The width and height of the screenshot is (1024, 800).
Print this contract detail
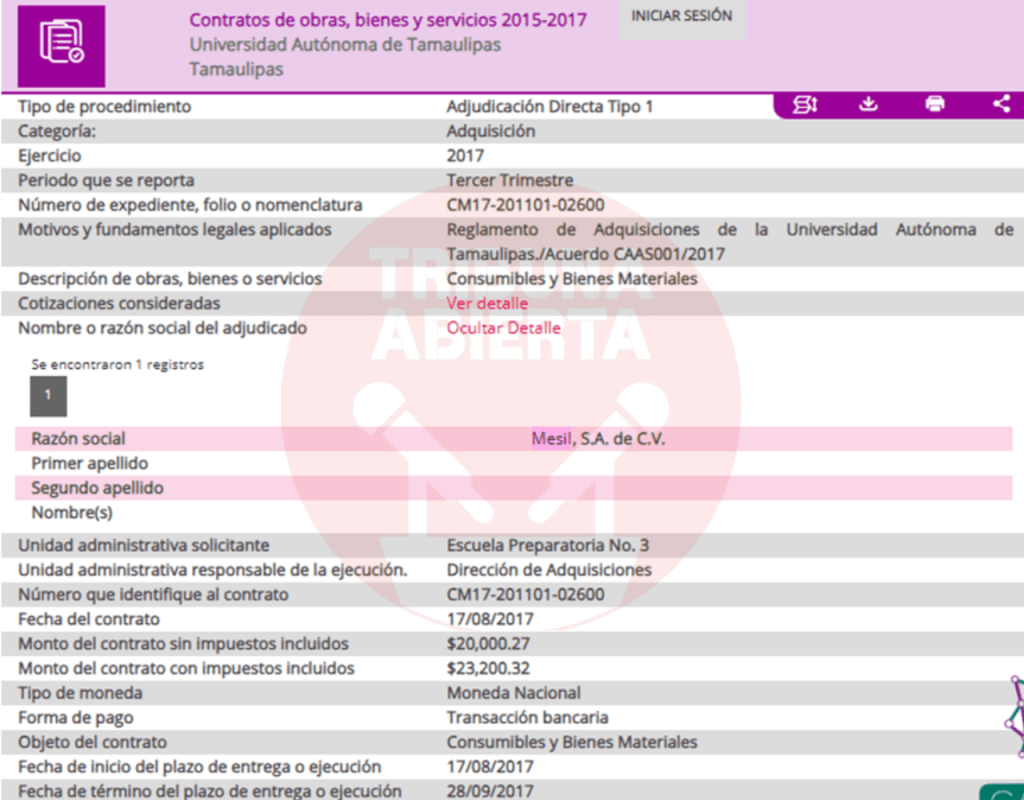(934, 105)
